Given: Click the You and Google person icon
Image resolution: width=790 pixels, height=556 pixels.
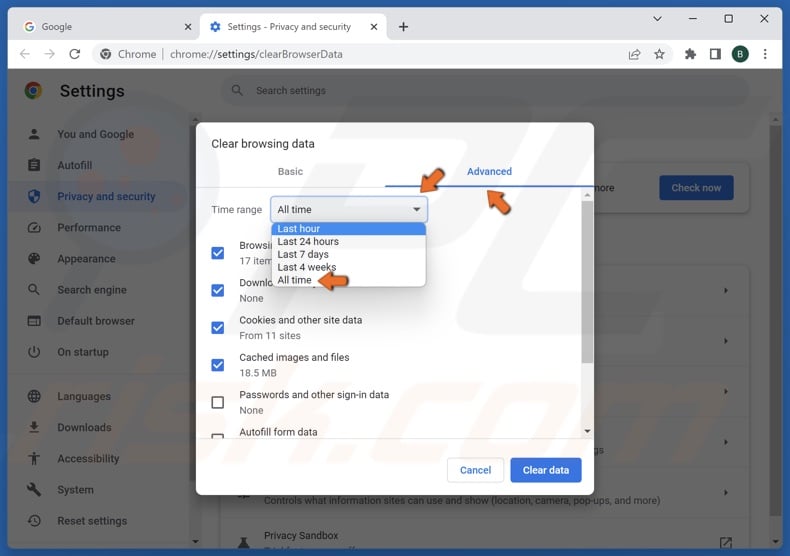Looking at the screenshot, I should (x=34, y=134).
